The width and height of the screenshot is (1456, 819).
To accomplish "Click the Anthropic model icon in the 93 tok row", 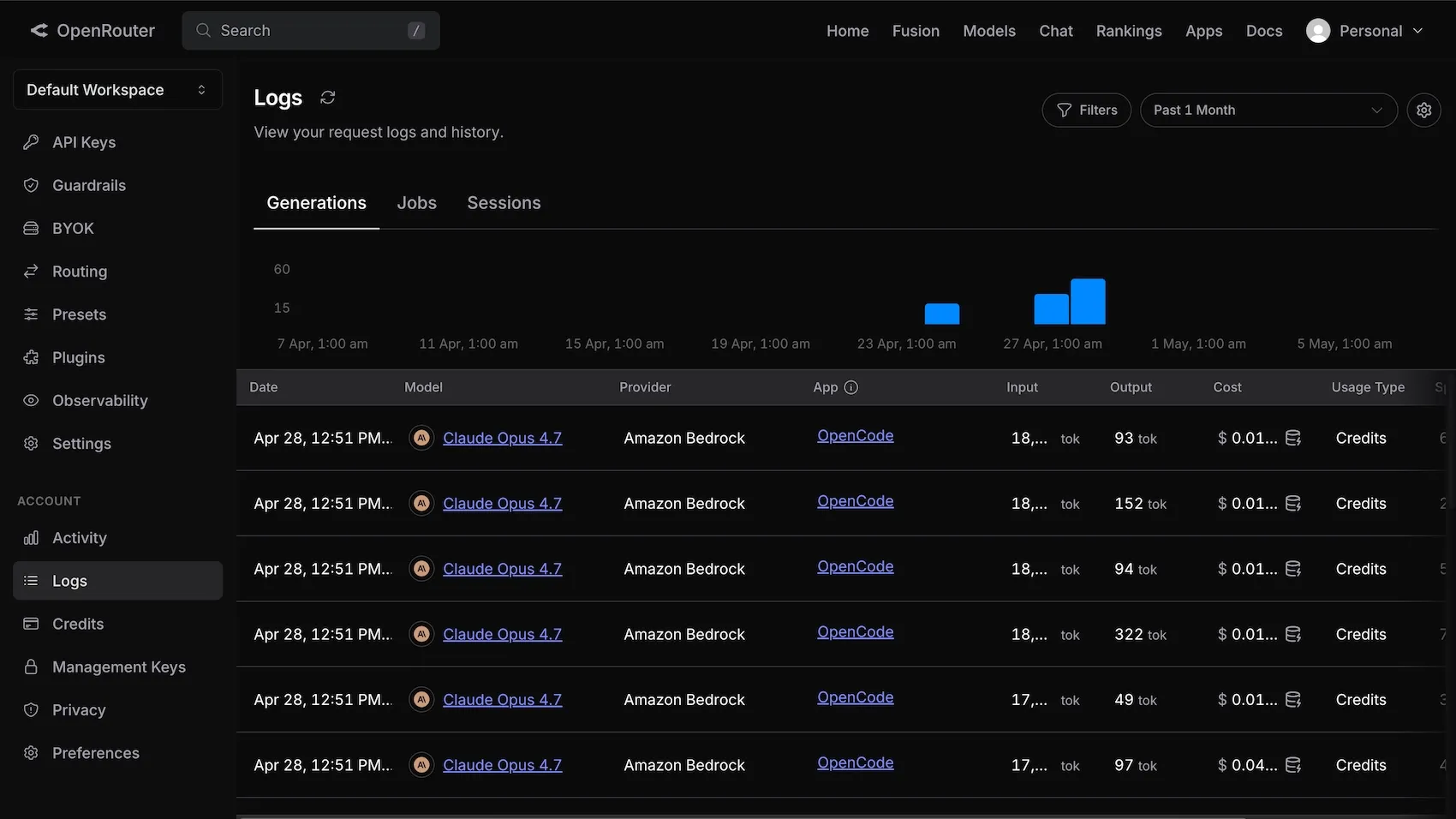I will pos(421,438).
